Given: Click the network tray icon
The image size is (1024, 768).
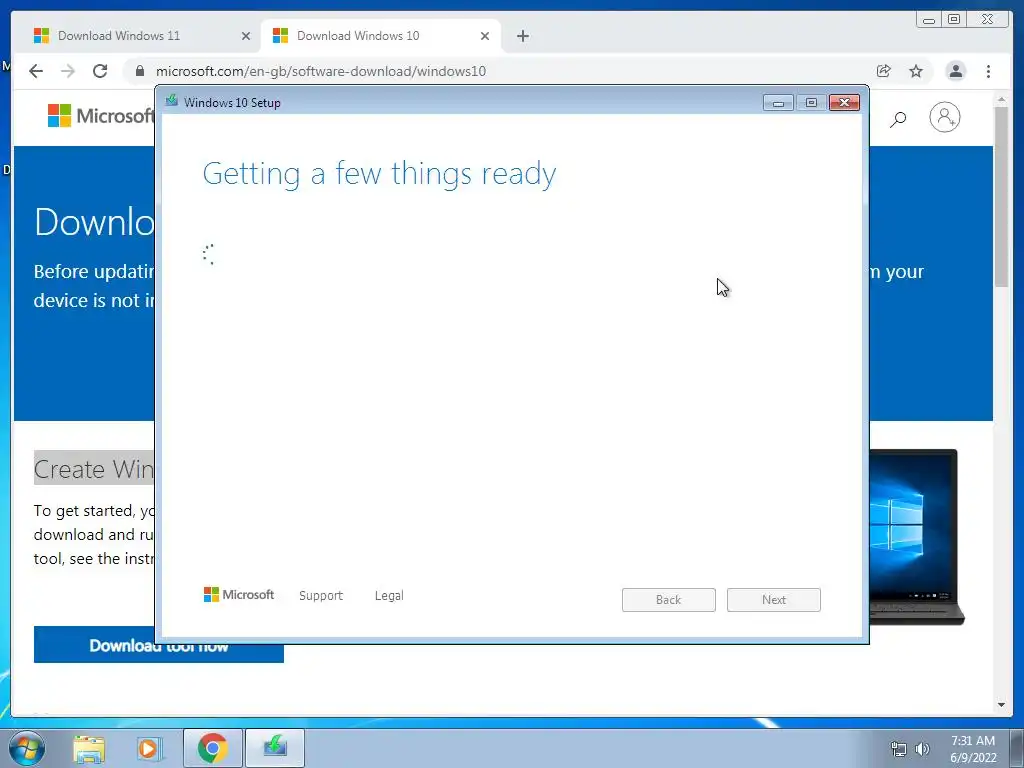Looking at the screenshot, I should coord(899,749).
